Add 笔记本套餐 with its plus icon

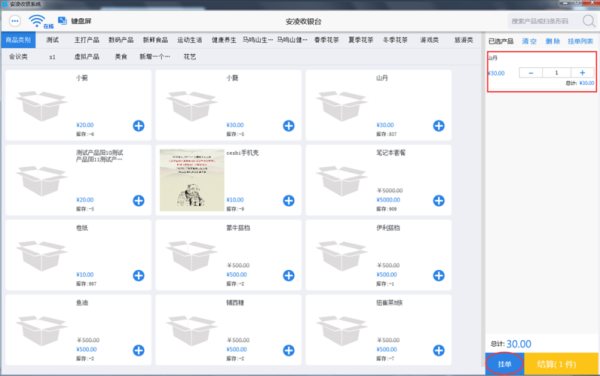coord(439,201)
